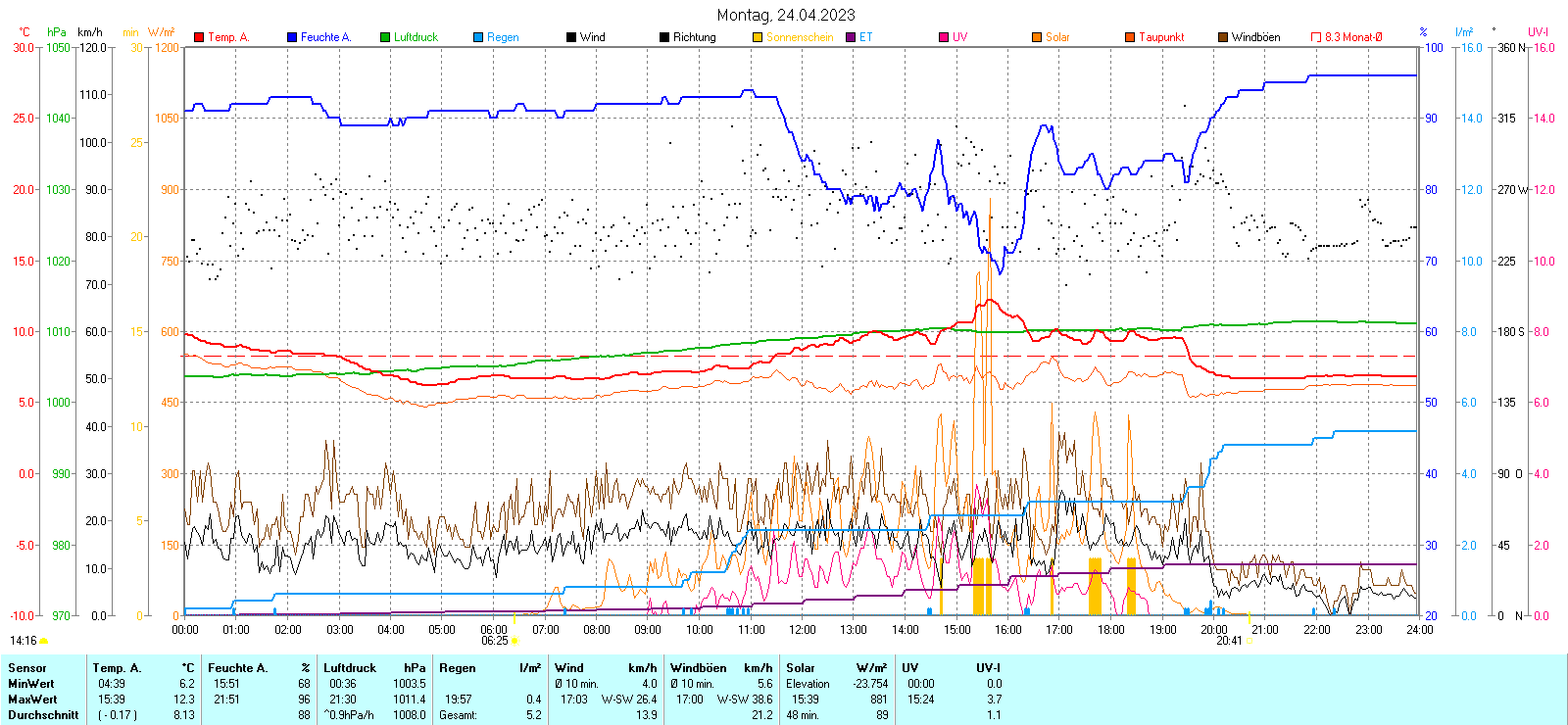The image size is (1568, 725).
Task: Click the Luftdruck header in the summary table
Action: pyautogui.click(x=350, y=668)
